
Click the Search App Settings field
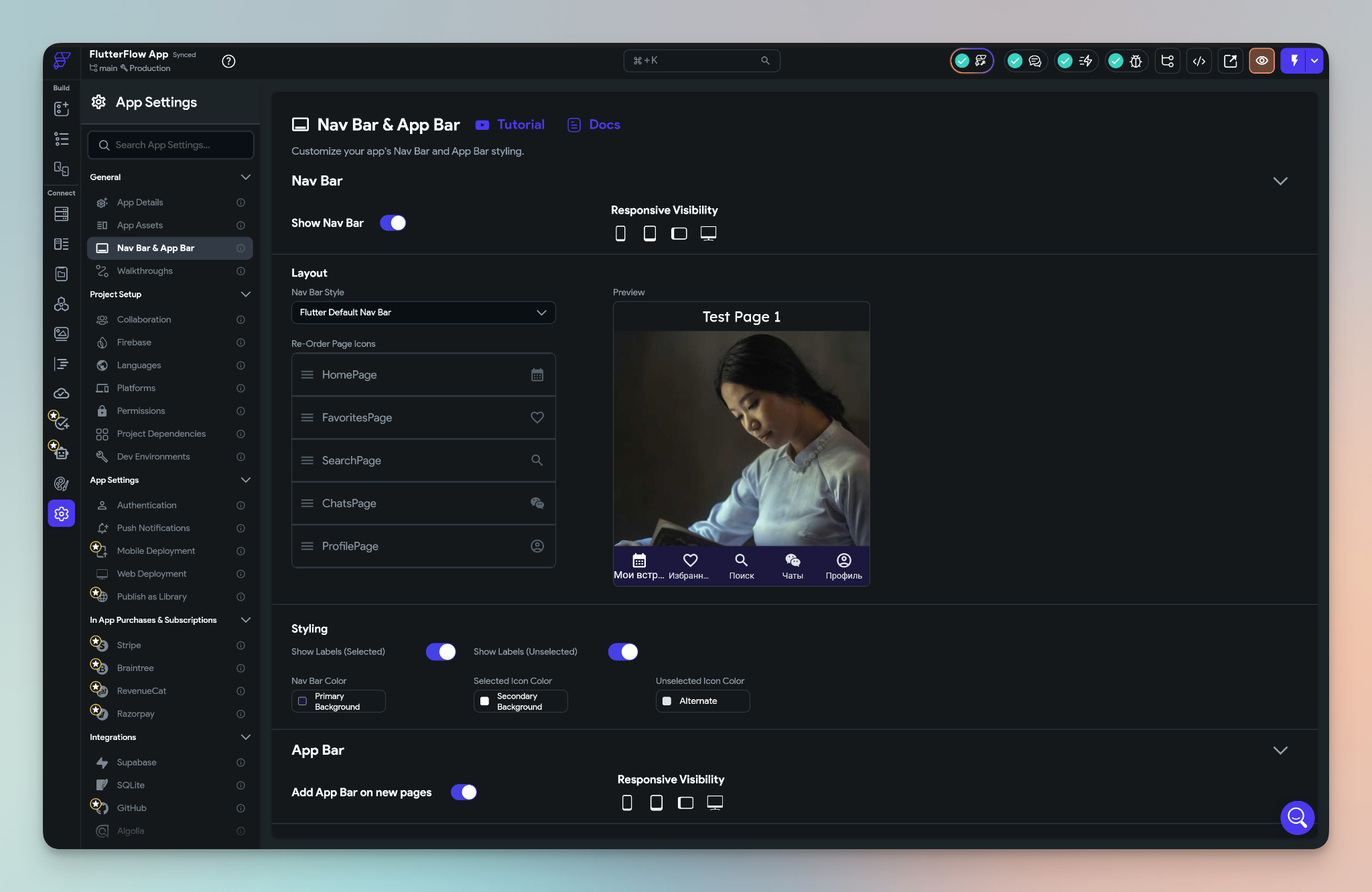click(x=170, y=145)
